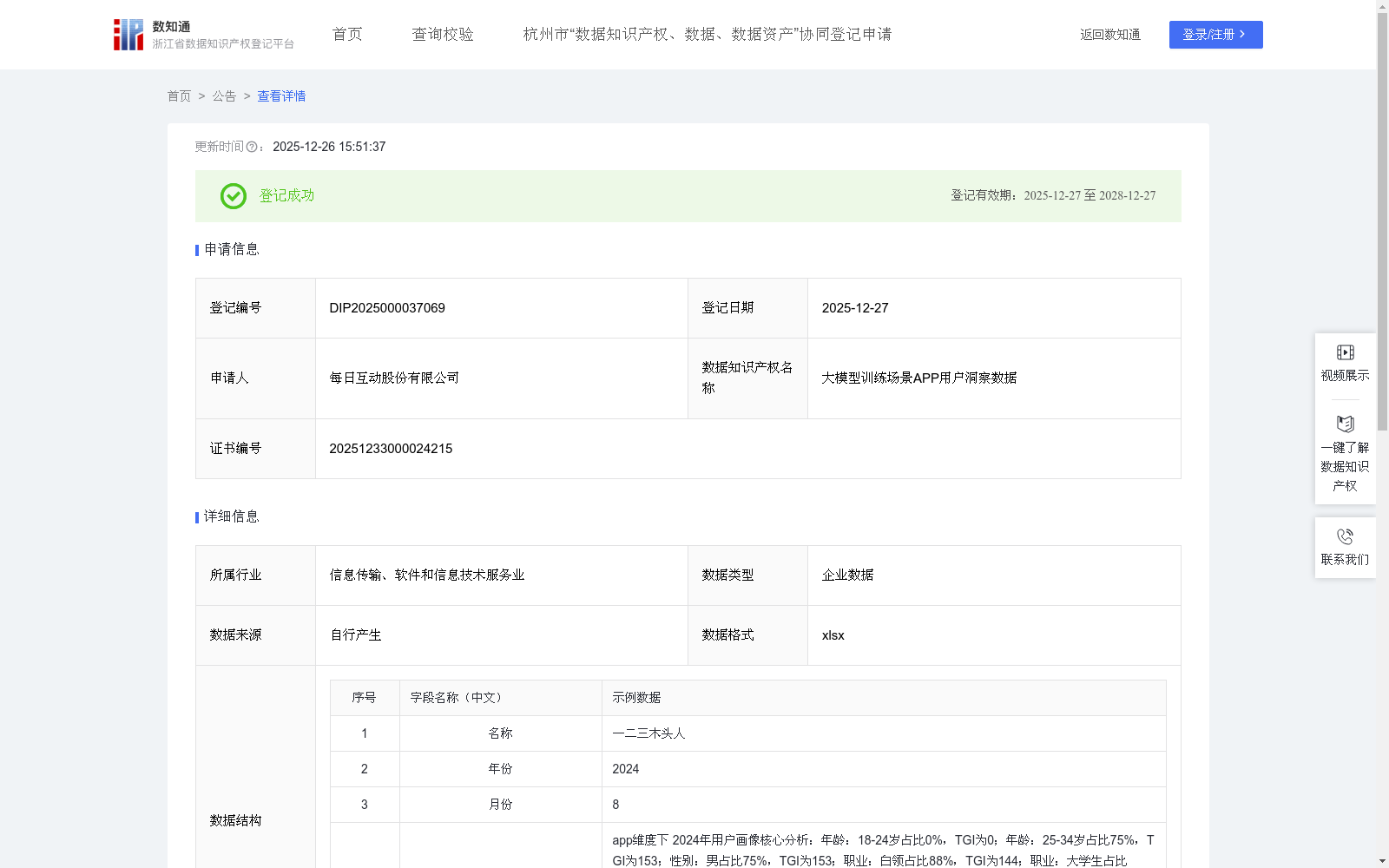Screen dimensions: 1389x868
Task: Open the 一键了解数据知识产权 book icon
Action: coord(1346,424)
